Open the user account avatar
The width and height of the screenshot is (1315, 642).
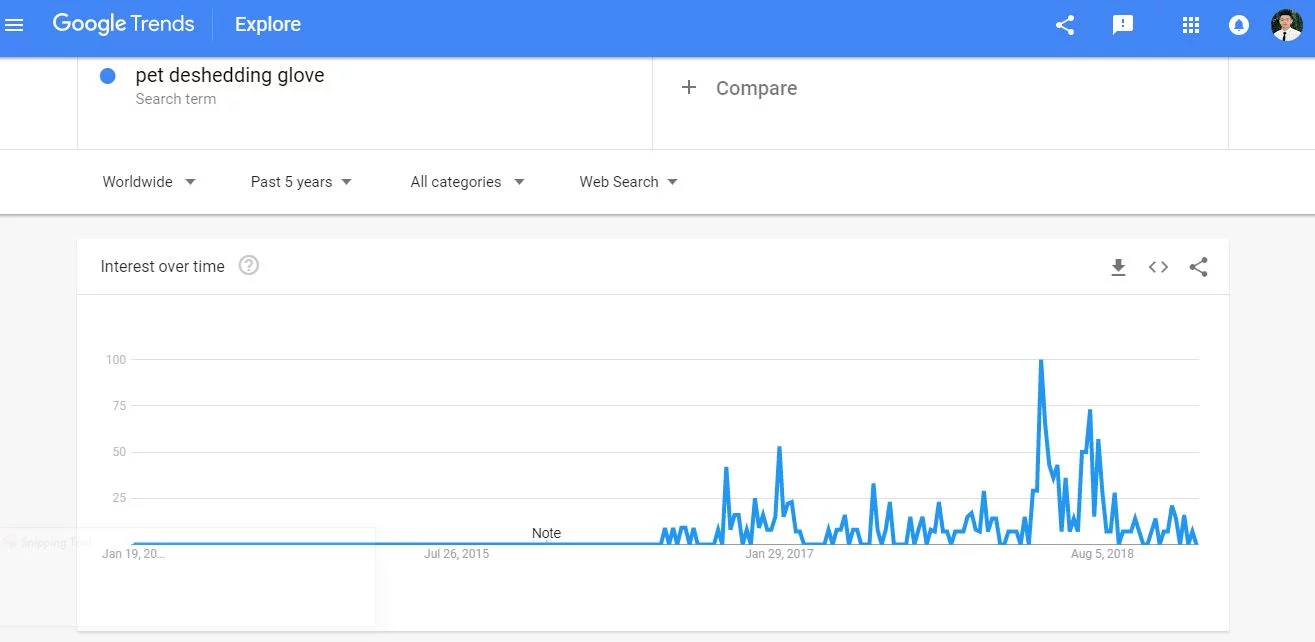pyautogui.click(x=1286, y=25)
